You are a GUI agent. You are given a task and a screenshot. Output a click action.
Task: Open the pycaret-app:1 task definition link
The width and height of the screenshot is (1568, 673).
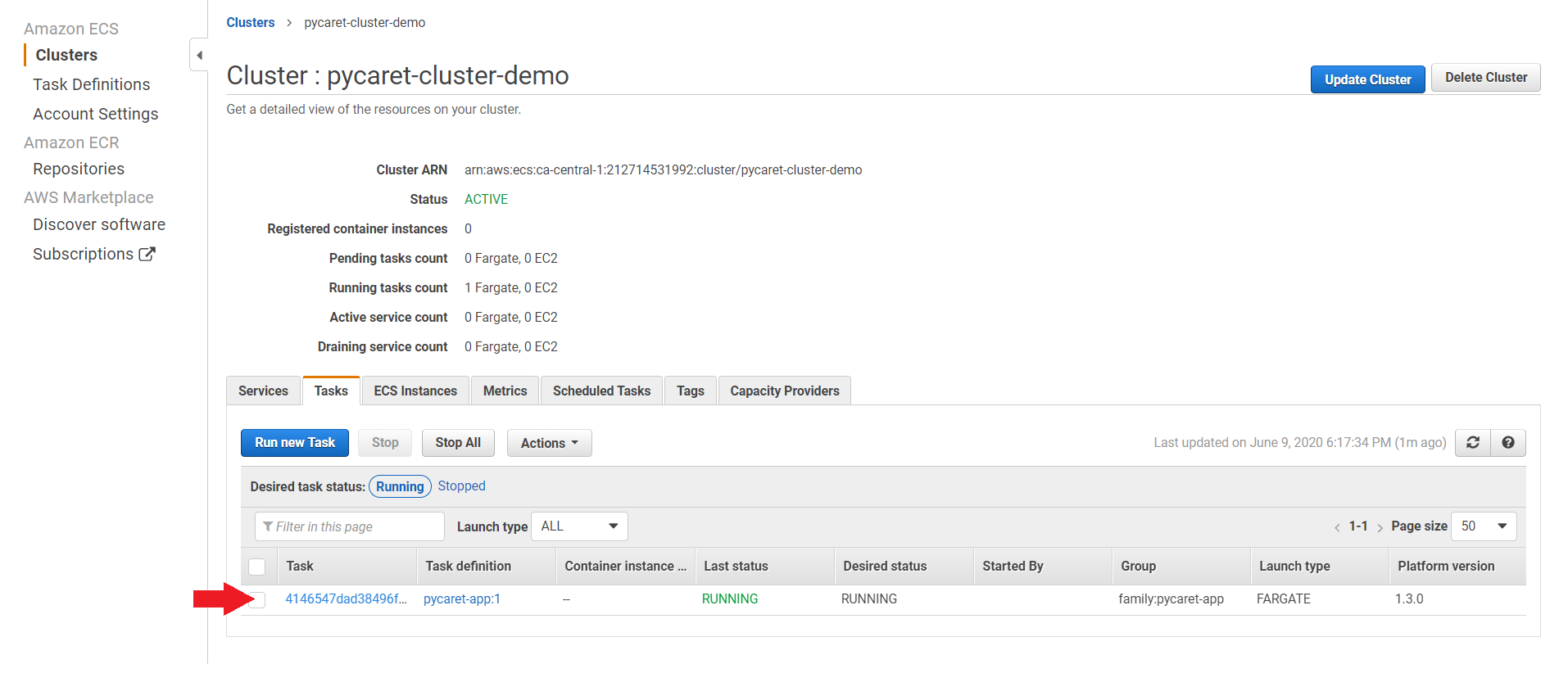click(x=462, y=599)
